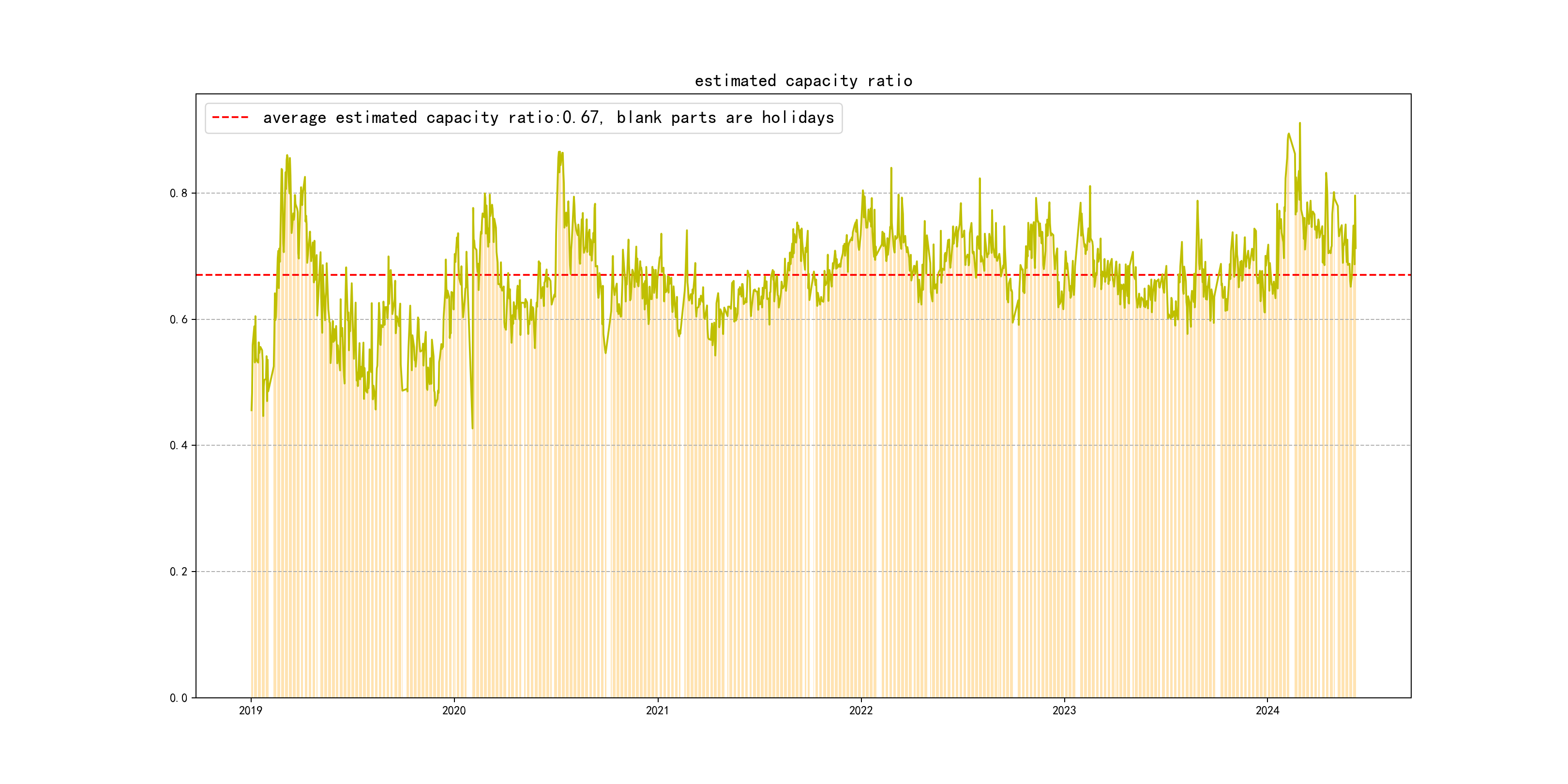Click the highest peak of the line in 2024
Viewport: 1568px width, 784px height.
[x=1299, y=123]
